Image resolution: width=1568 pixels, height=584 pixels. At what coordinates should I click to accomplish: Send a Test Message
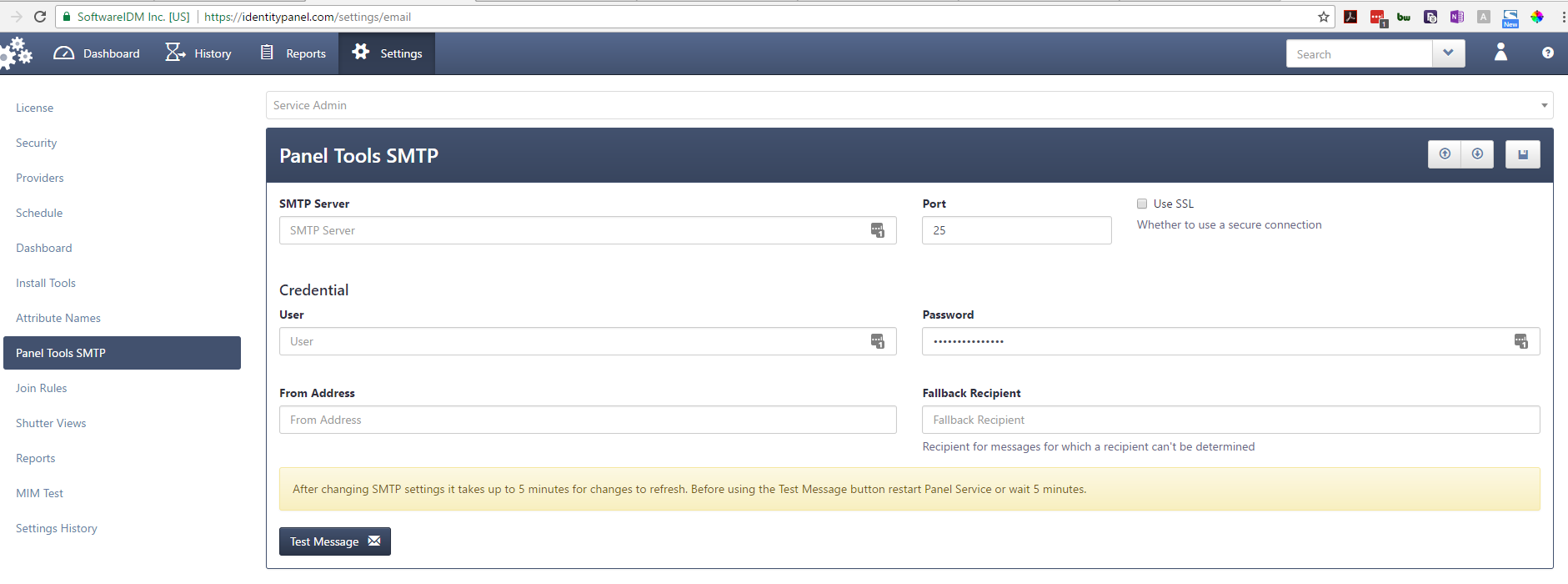click(335, 541)
